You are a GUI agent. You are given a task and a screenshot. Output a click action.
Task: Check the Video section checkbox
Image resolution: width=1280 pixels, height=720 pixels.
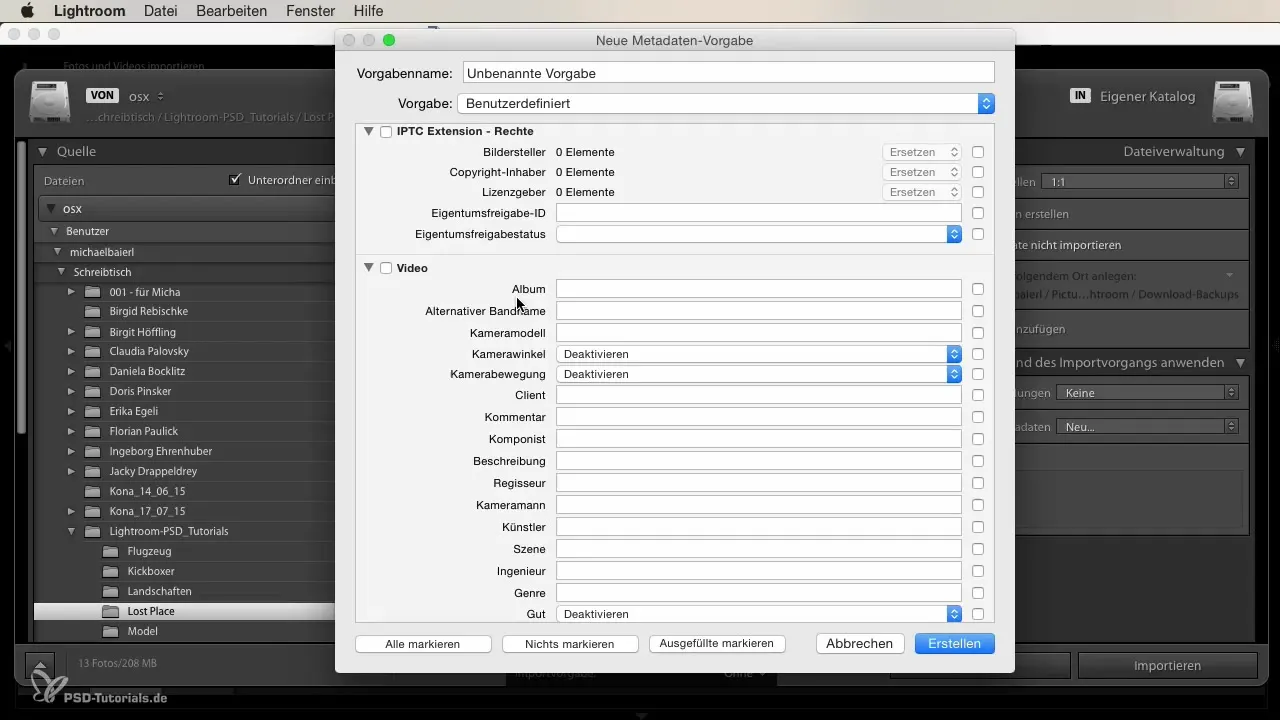[x=386, y=269]
